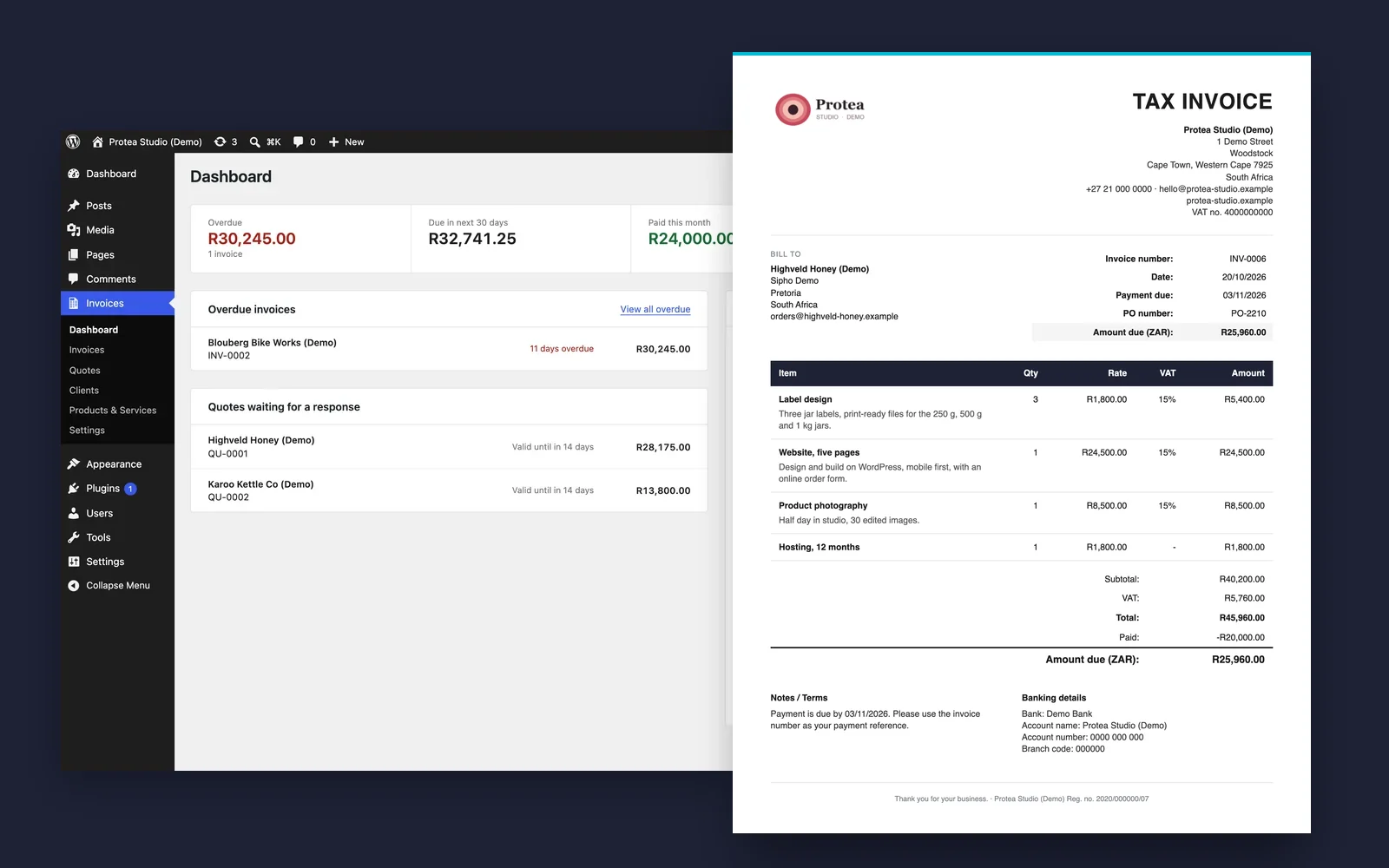Click the Overdue R30,245.00 summary card
This screenshot has height=868, width=1389.
[300, 239]
